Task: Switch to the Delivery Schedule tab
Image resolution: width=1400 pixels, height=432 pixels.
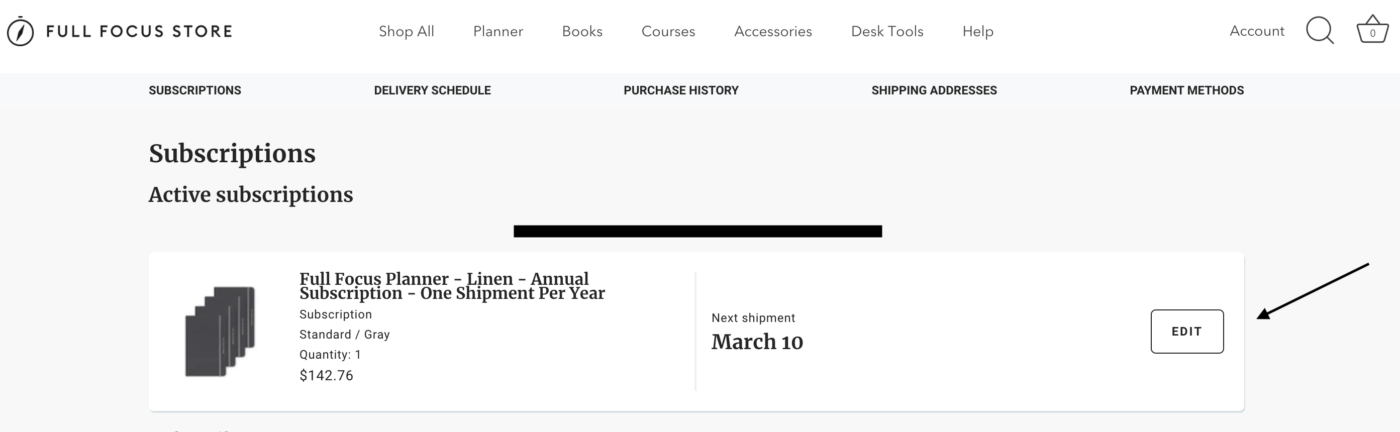Action: point(432,90)
